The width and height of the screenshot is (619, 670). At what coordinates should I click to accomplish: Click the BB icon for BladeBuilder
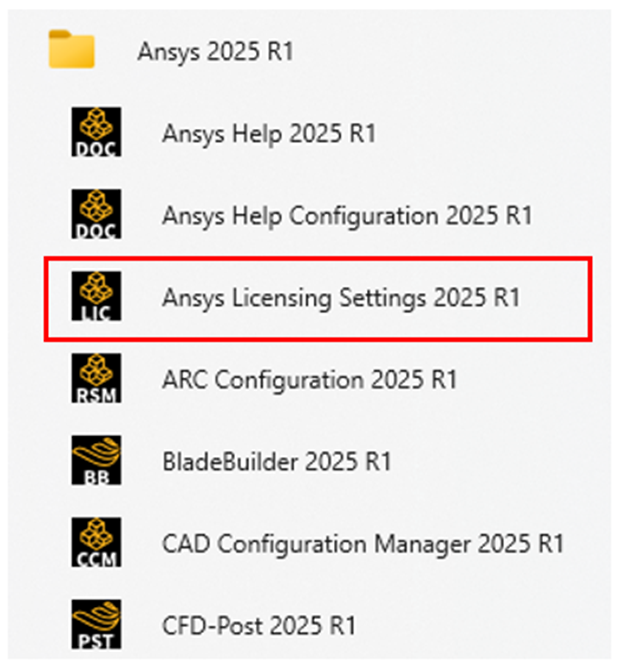click(x=96, y=460)
